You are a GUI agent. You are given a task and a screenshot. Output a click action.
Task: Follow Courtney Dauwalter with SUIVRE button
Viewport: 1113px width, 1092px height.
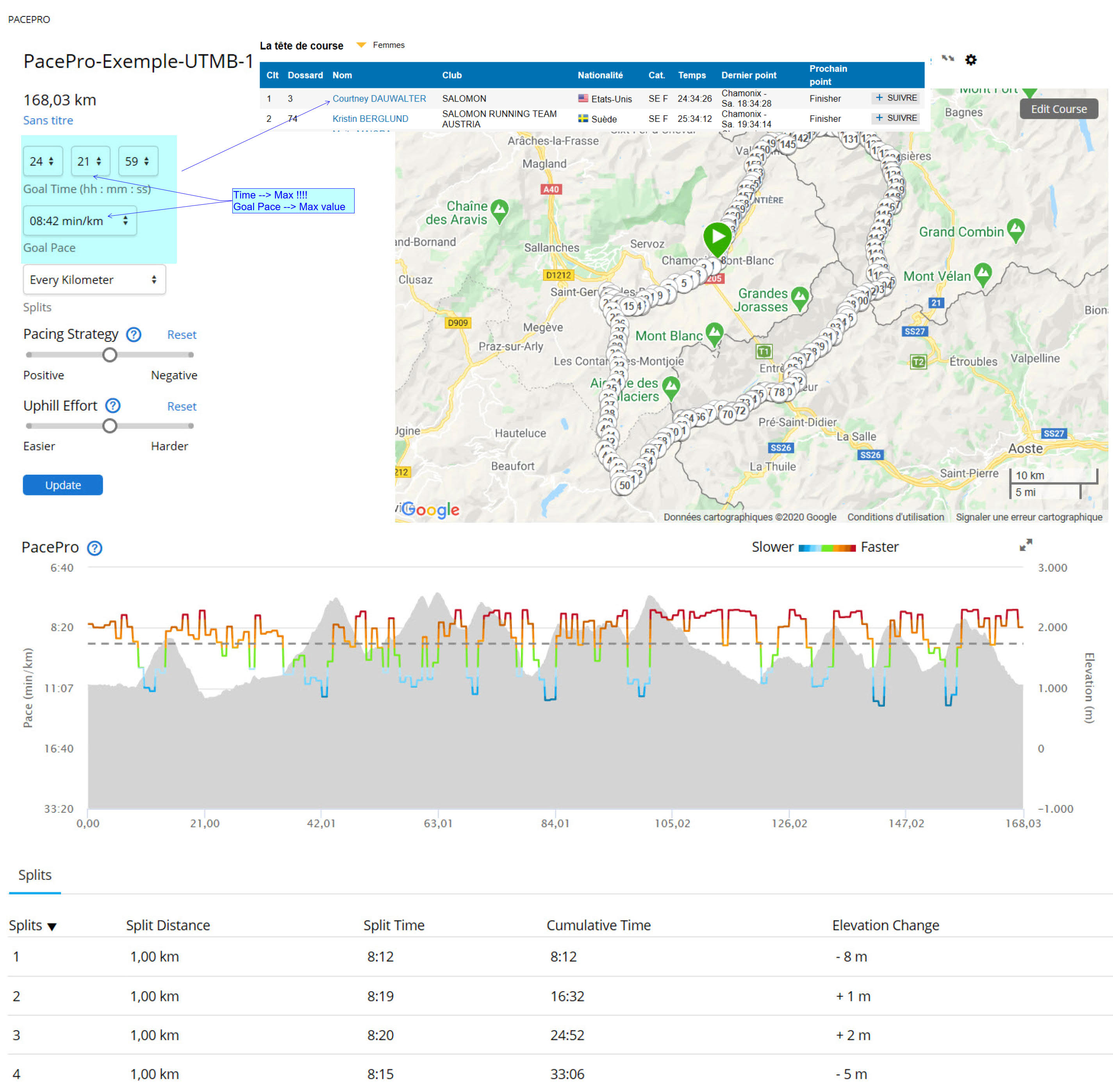(x=896, y=98)
